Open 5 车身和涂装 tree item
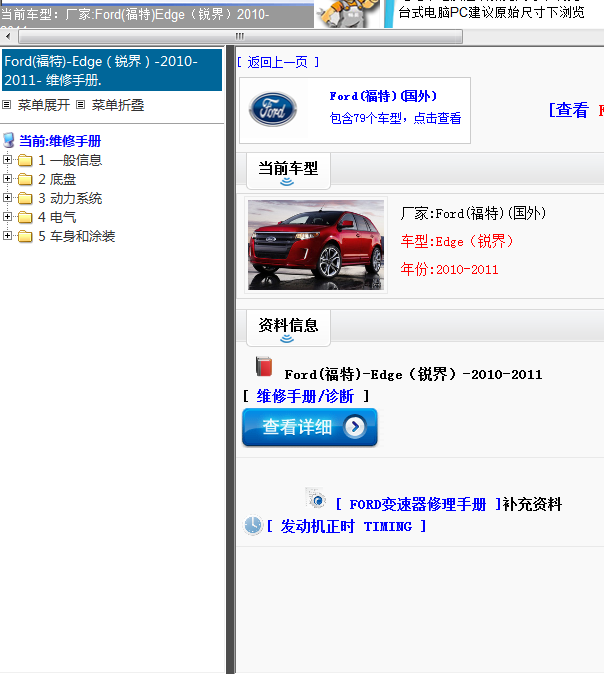This screenshot has width=604, height=674. [76, 236]
